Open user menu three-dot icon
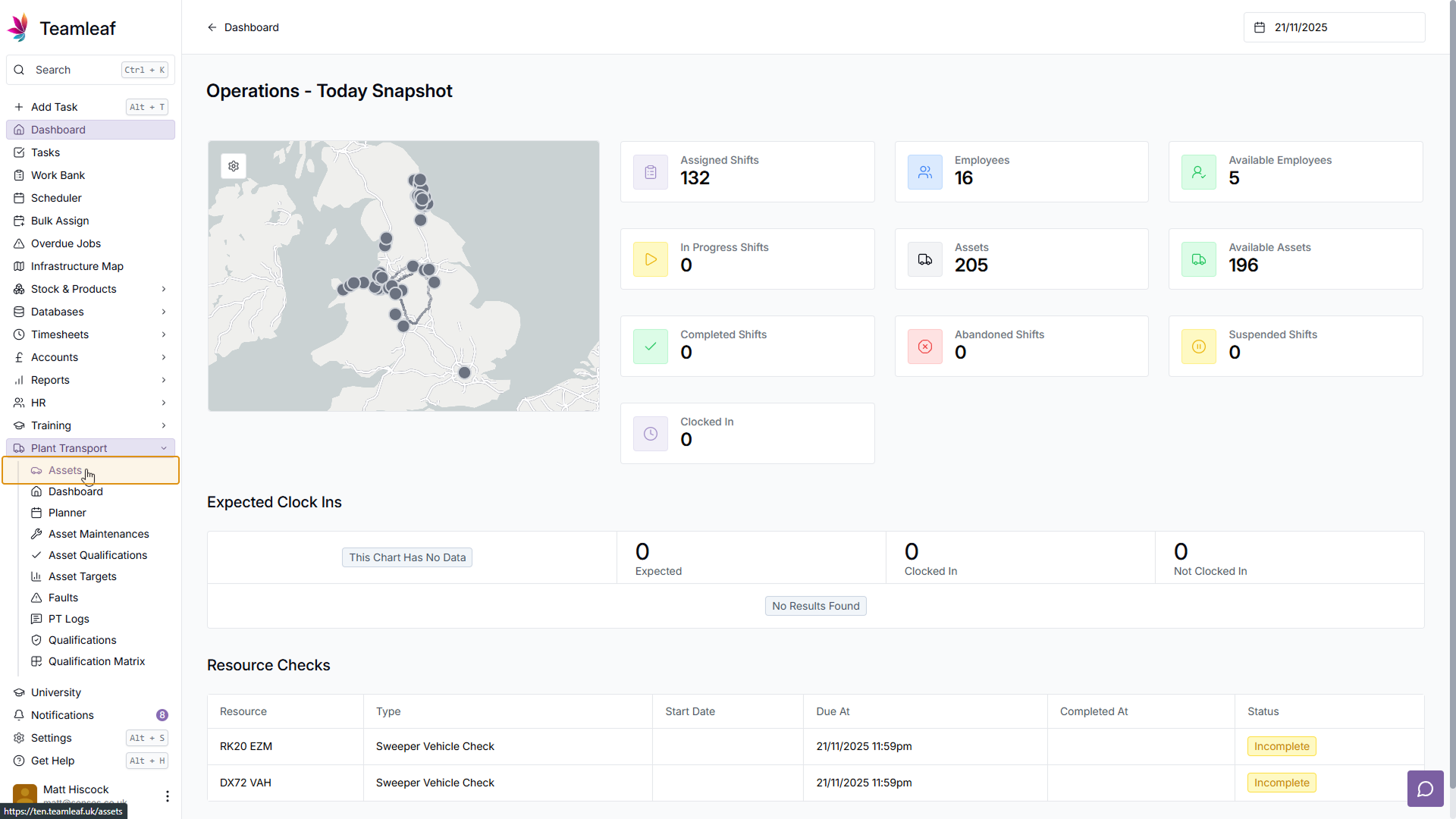Image resolution: width=1456 pixels, height=819 pixels. point(167,795)
